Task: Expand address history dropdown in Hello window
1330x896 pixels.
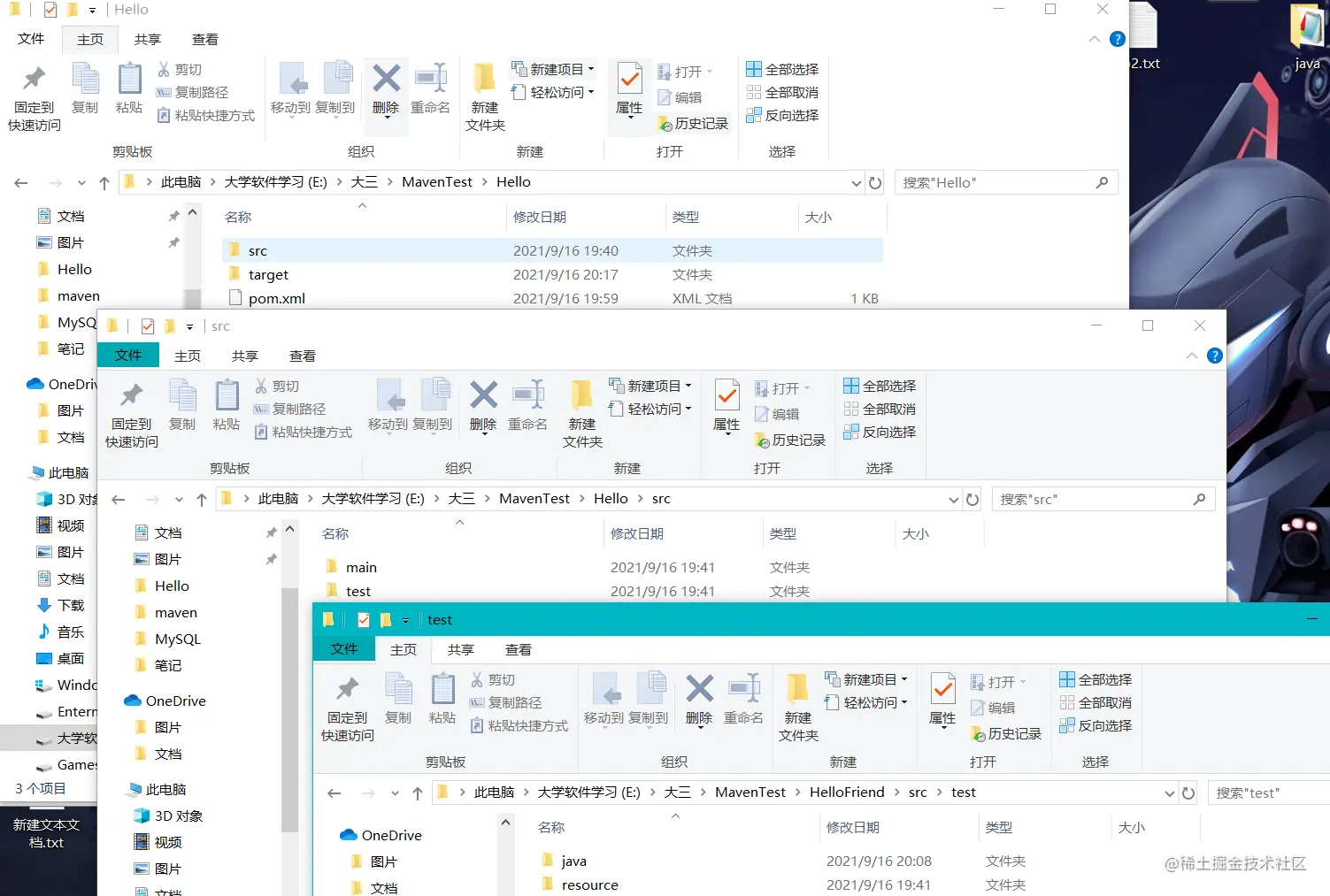Action: click(x=856, y=183)
